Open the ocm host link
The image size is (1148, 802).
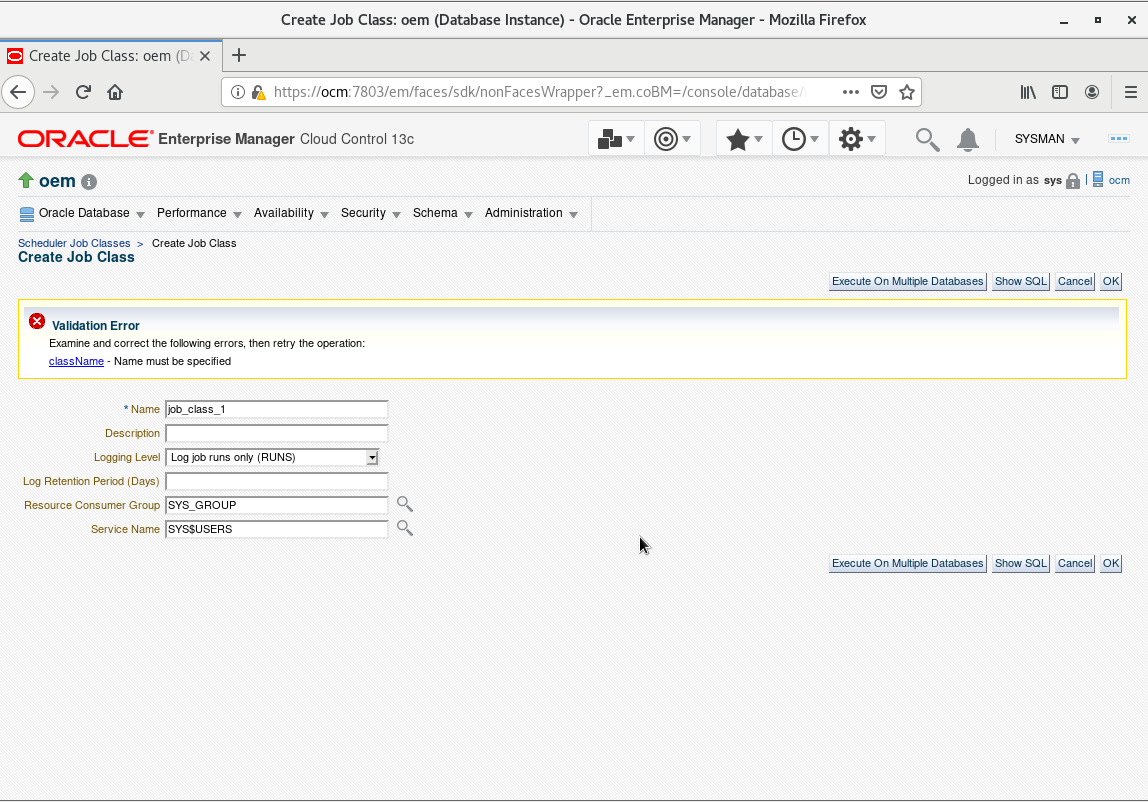1119,180
